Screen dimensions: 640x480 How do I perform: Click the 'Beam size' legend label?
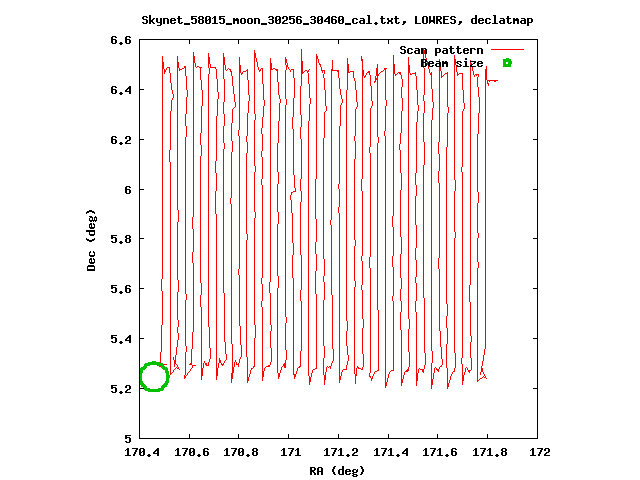(x=452, y=63)
